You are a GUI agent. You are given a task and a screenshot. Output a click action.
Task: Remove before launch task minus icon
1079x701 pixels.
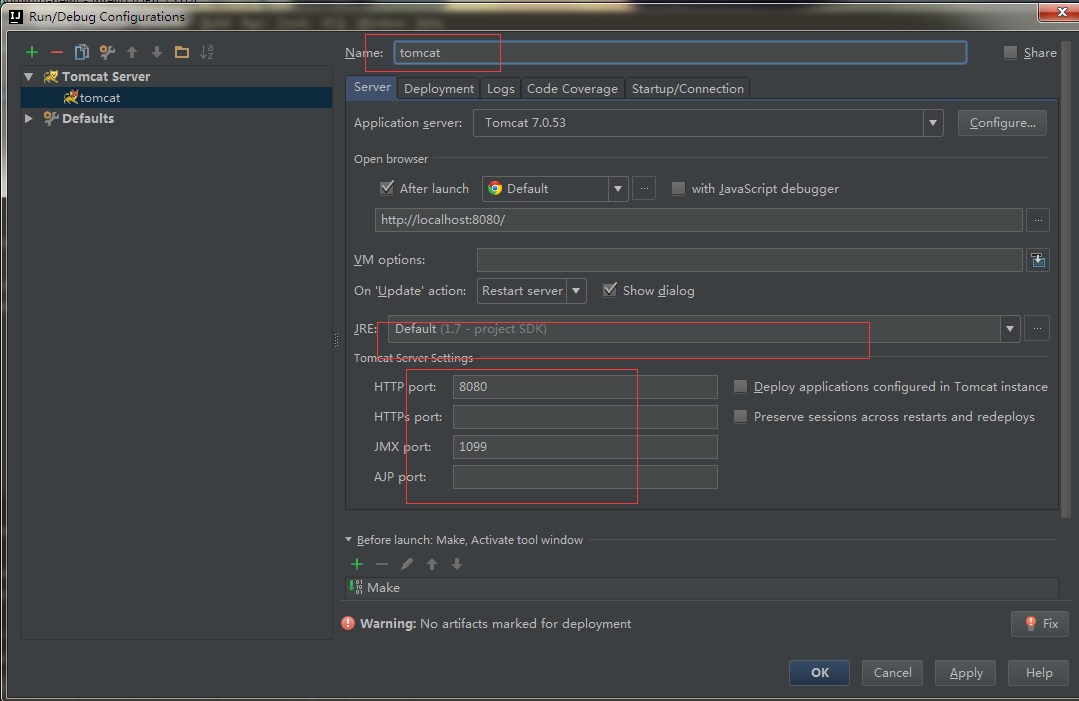[382, 564]
